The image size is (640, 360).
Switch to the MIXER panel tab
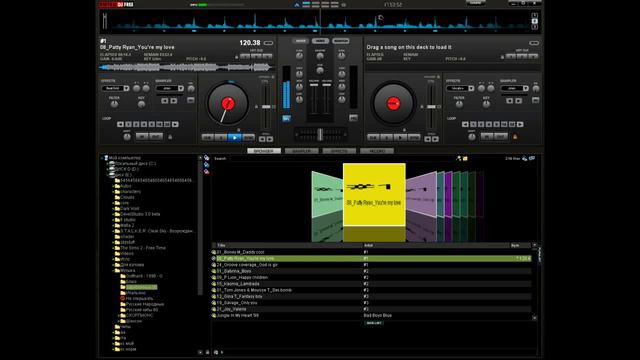tap(300, 41)
